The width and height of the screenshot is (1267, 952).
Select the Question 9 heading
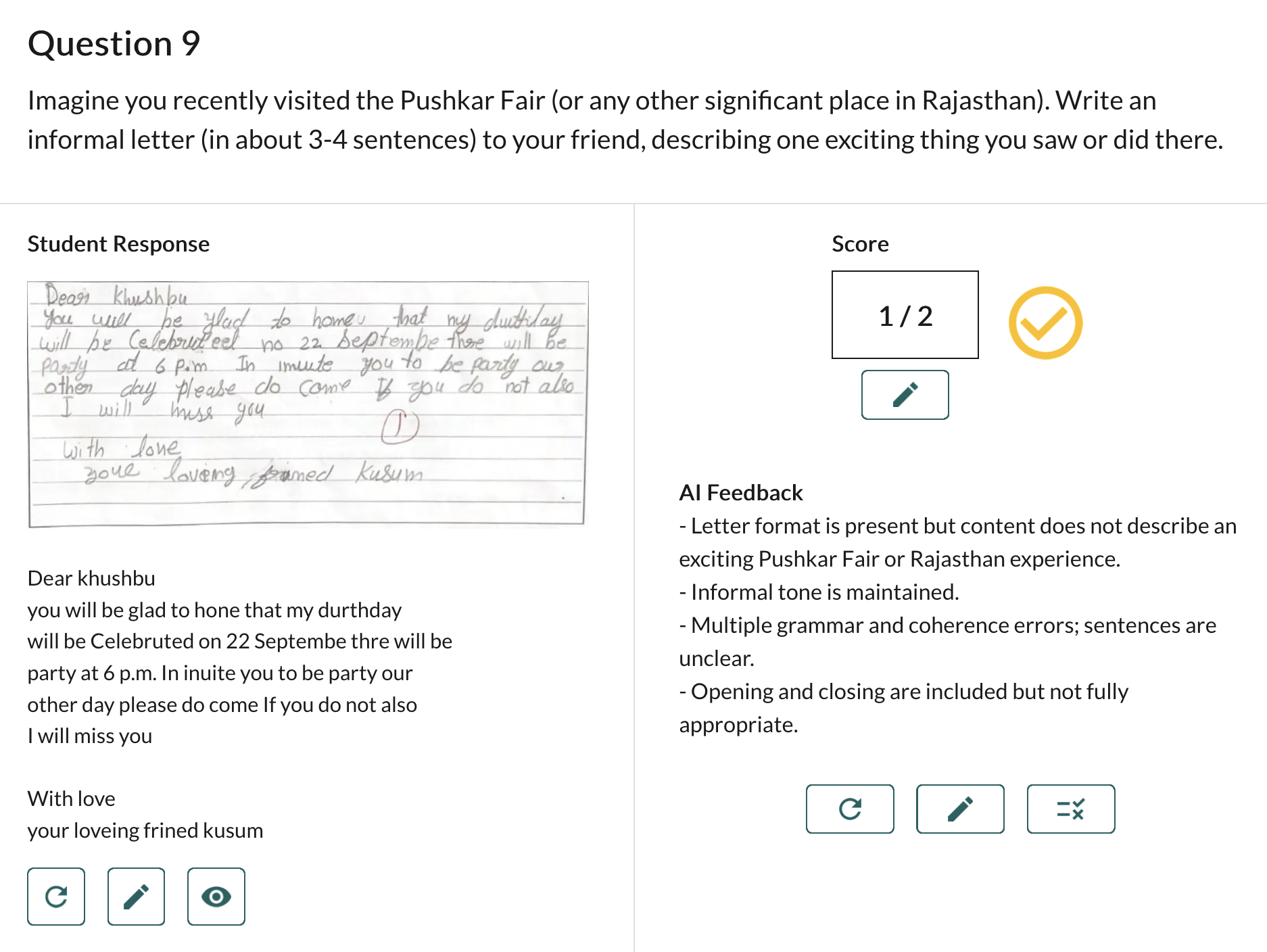(x=114, y=43)
